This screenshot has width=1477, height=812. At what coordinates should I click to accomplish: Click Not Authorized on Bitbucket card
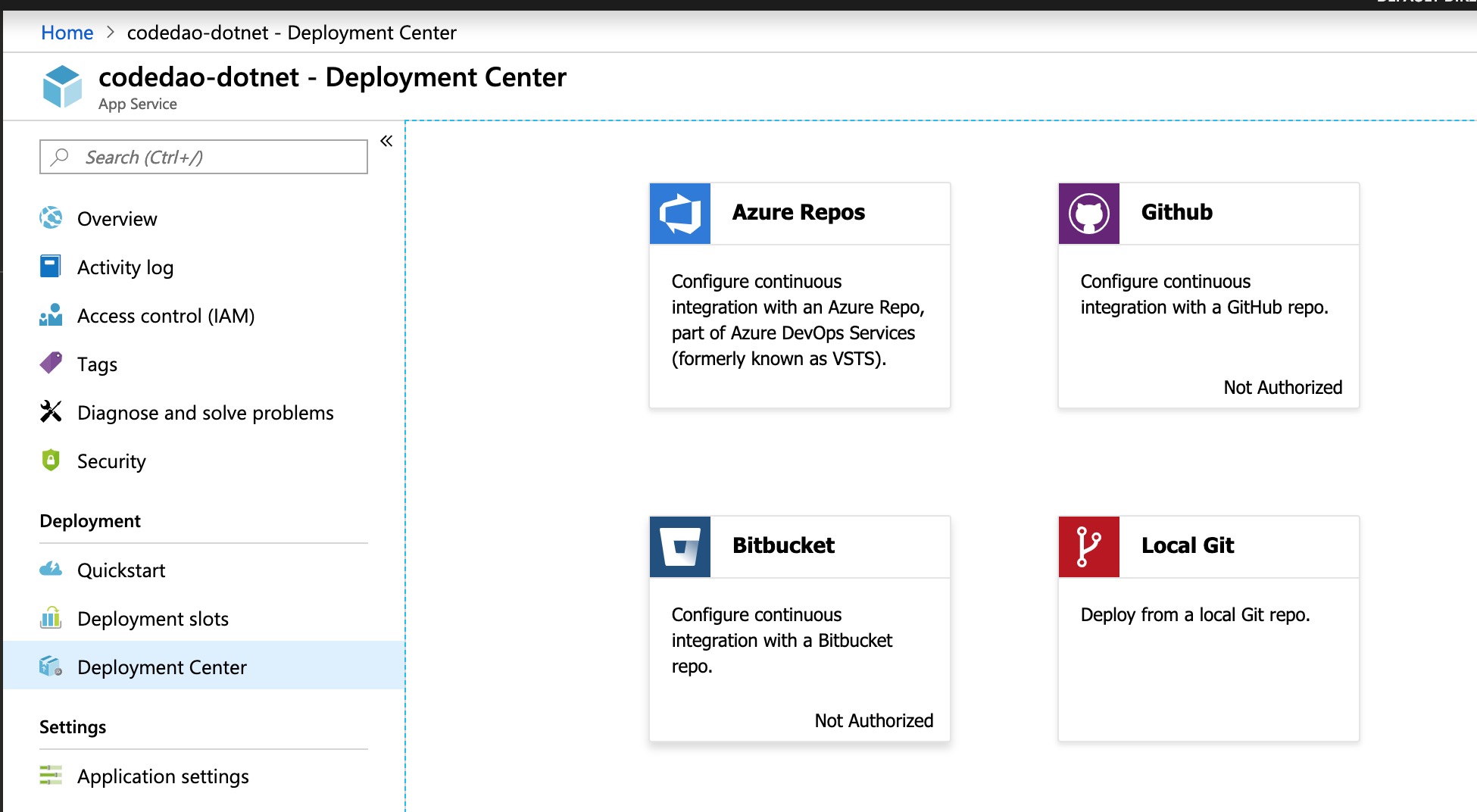coord(873,720)
